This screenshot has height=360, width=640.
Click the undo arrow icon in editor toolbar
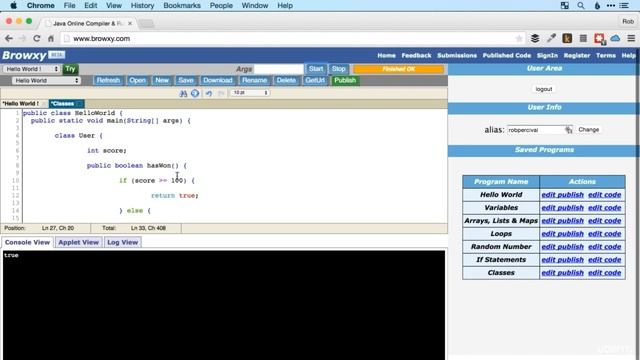click(209, 93)
